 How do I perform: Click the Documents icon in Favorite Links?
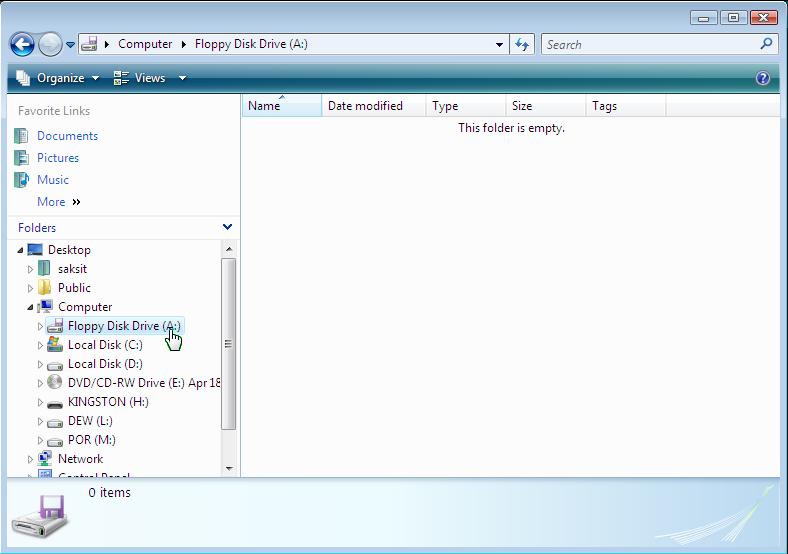[x=21, y=136]
